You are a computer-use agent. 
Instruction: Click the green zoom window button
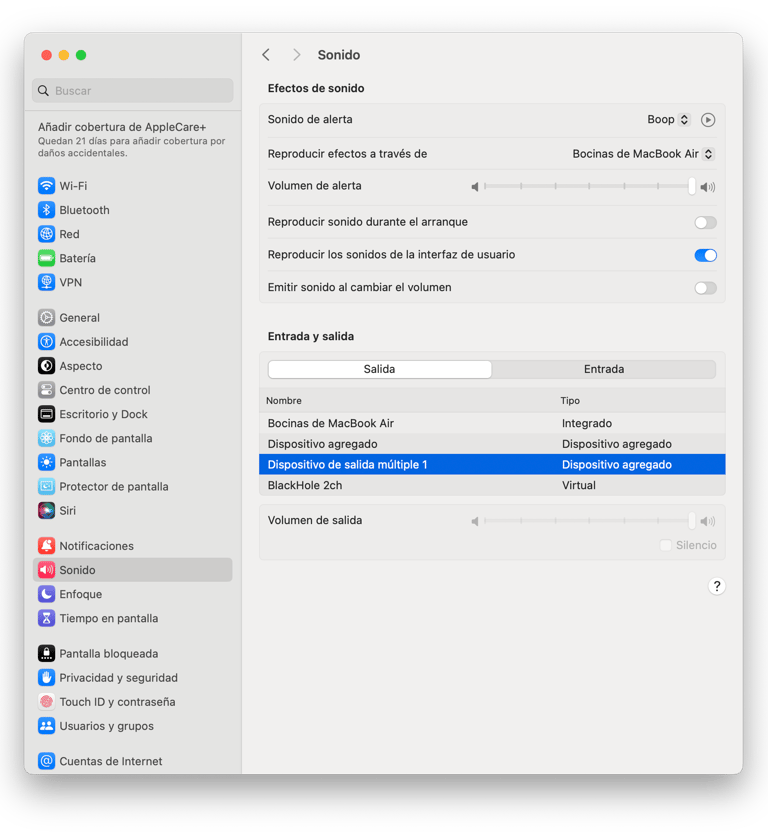(x=81, y=55)
